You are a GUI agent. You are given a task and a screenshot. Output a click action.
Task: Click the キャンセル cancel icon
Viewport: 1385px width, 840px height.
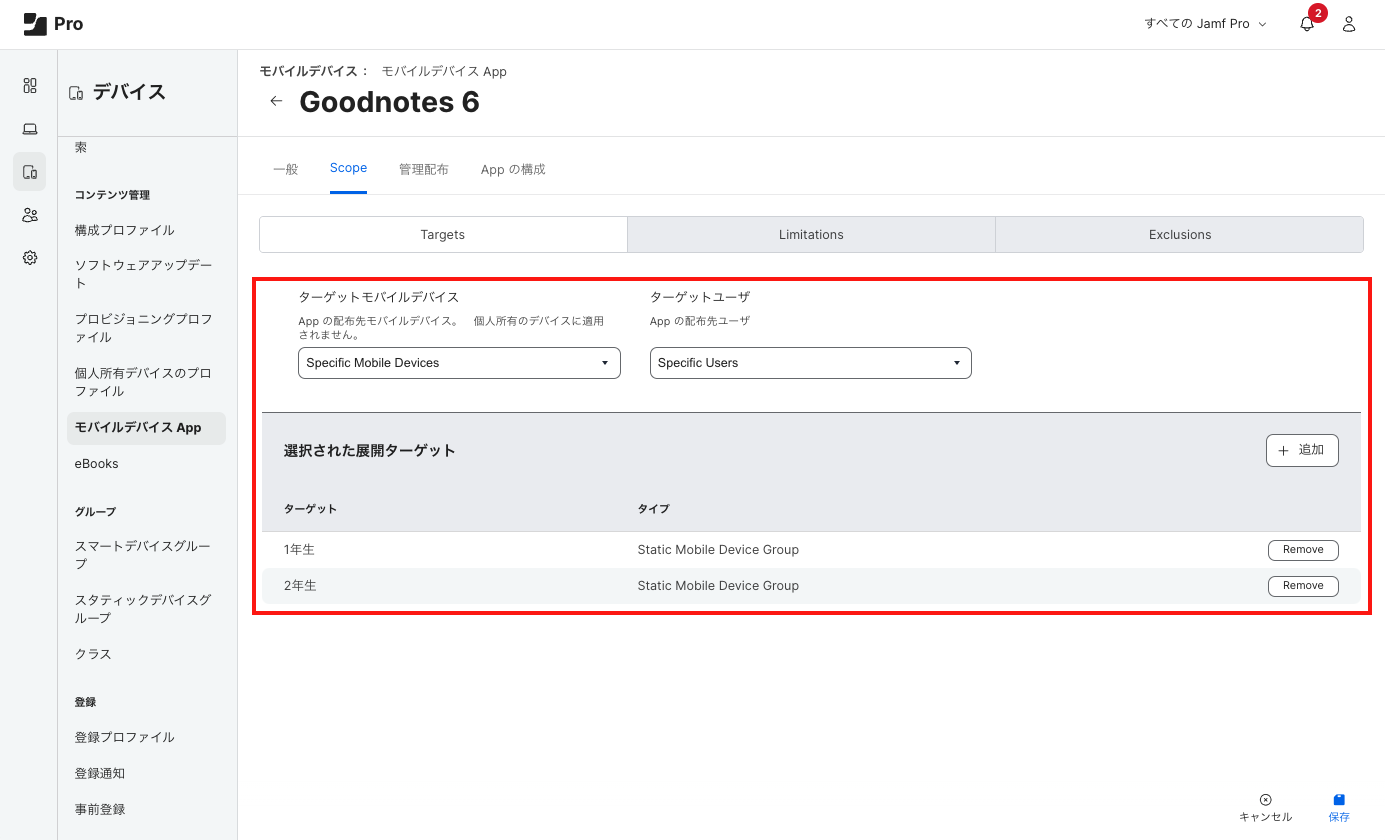point(1265,800)
